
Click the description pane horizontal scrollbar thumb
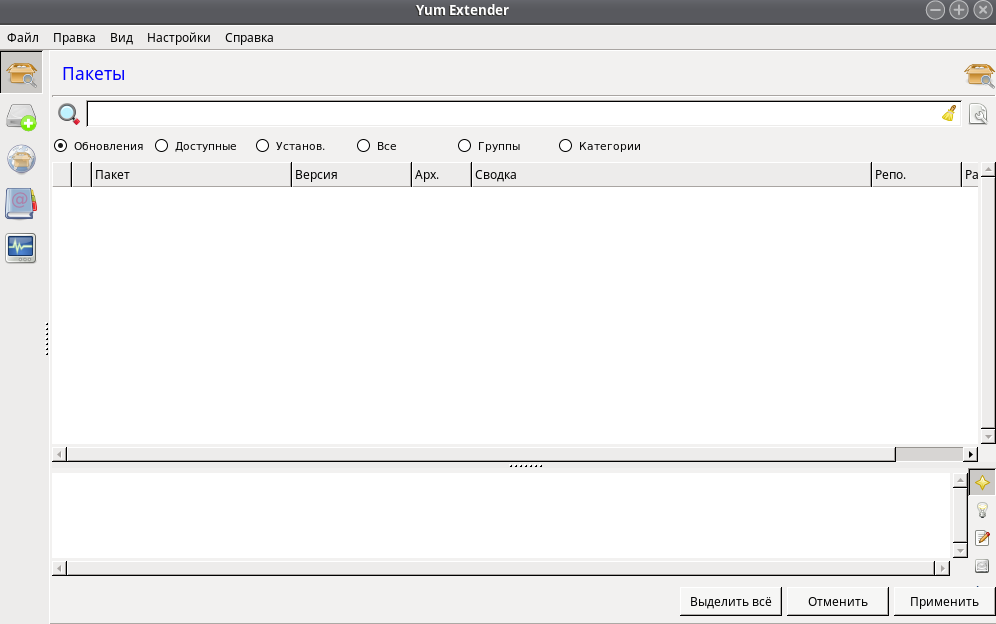[500, 567]
